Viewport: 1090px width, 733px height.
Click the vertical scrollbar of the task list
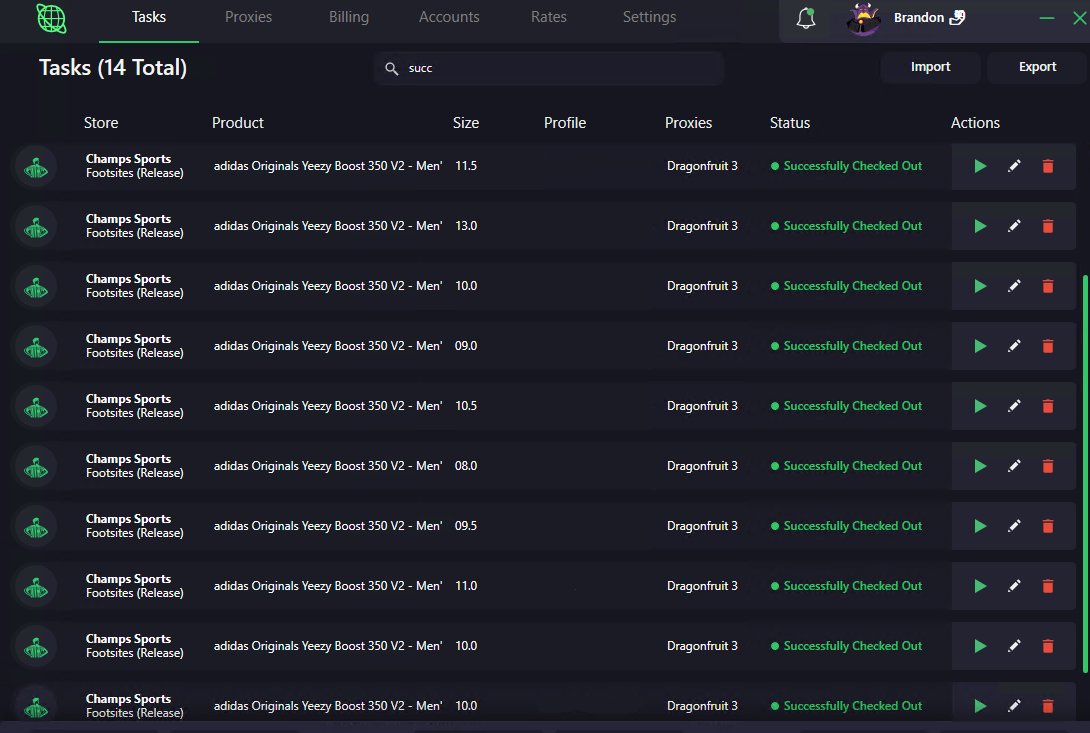(1085, 473)
